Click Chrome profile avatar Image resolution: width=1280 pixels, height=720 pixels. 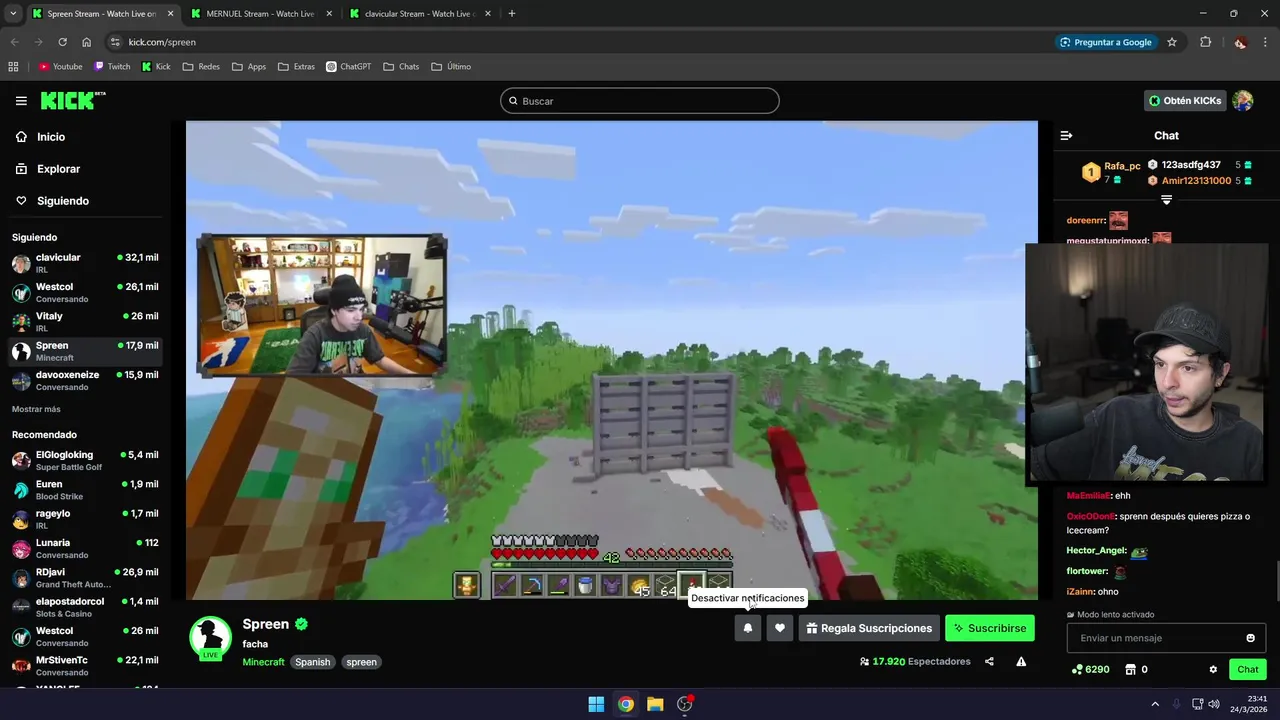click(1240, 42)
